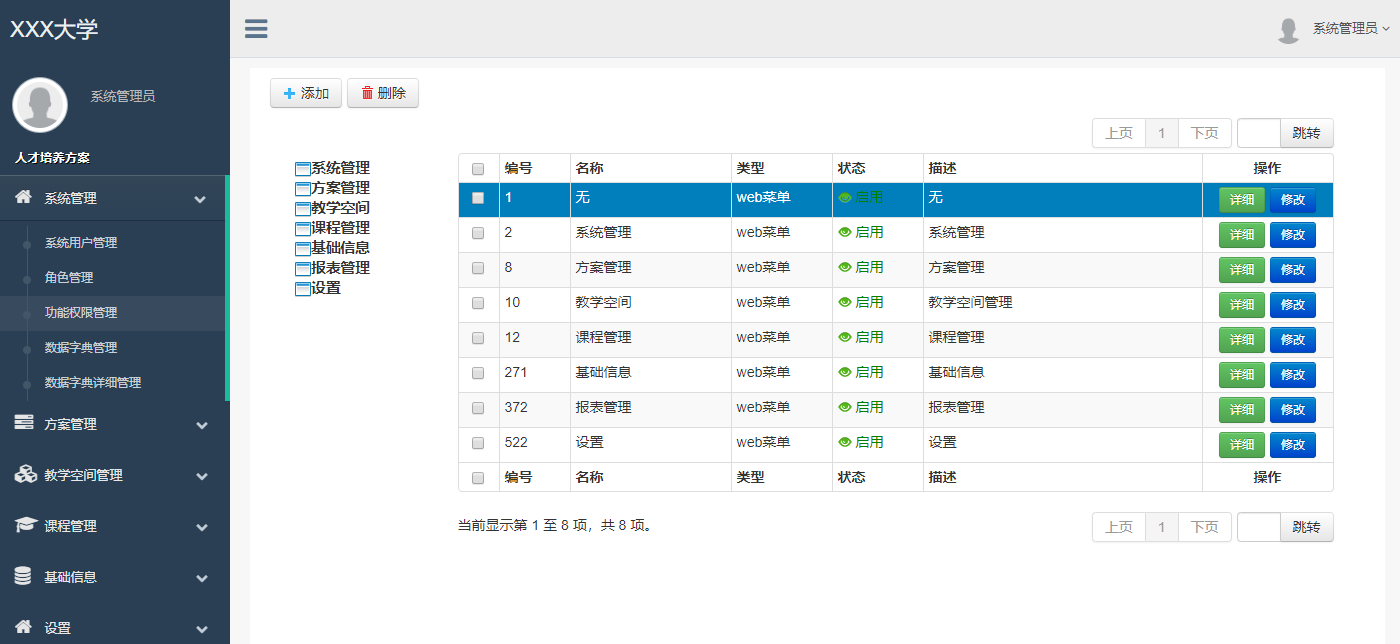Click the 添加 add button

point(306,93)
